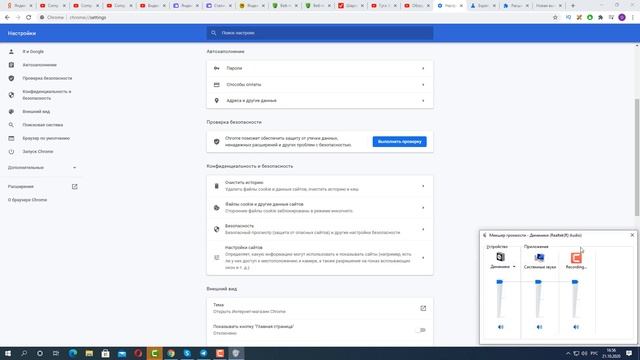The width and height of the screenshot is (640, 360).
Task: Open Chrome Web Store via Тема link icon
Action: coord(423,308)
